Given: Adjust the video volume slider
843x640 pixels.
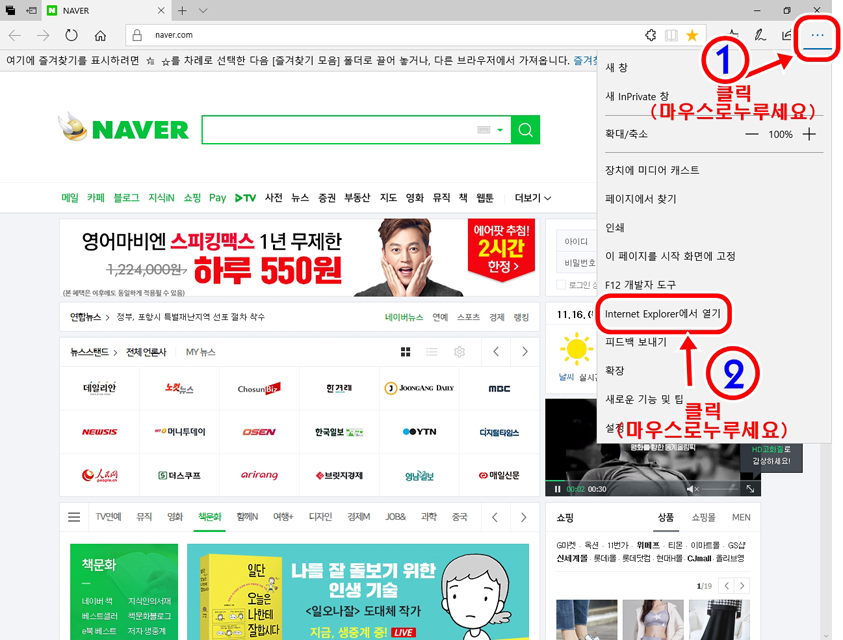Looking at the screenshot, I should [719, 489].
